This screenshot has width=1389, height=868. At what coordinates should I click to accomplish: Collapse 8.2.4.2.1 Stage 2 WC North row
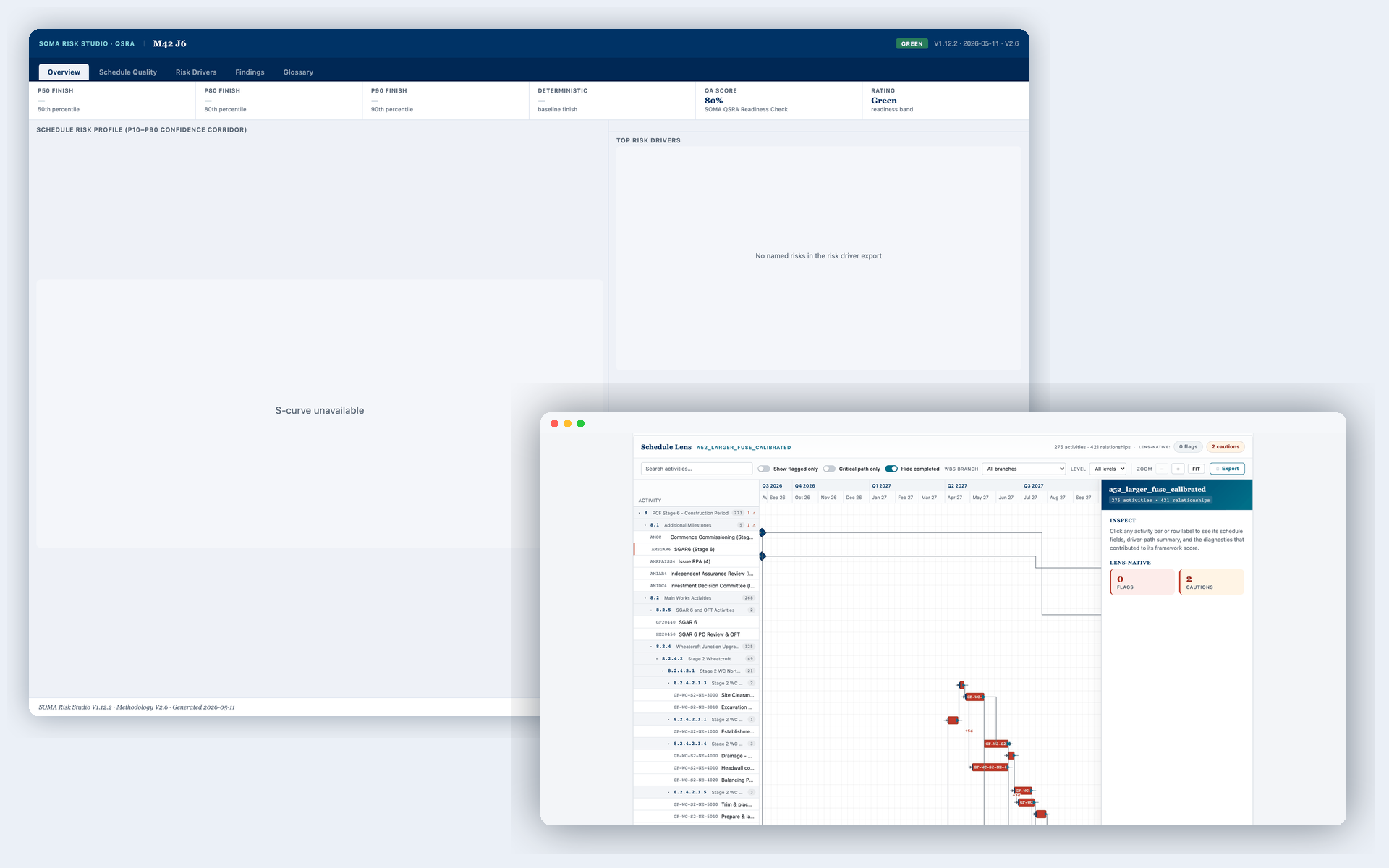tap(663, 671)
